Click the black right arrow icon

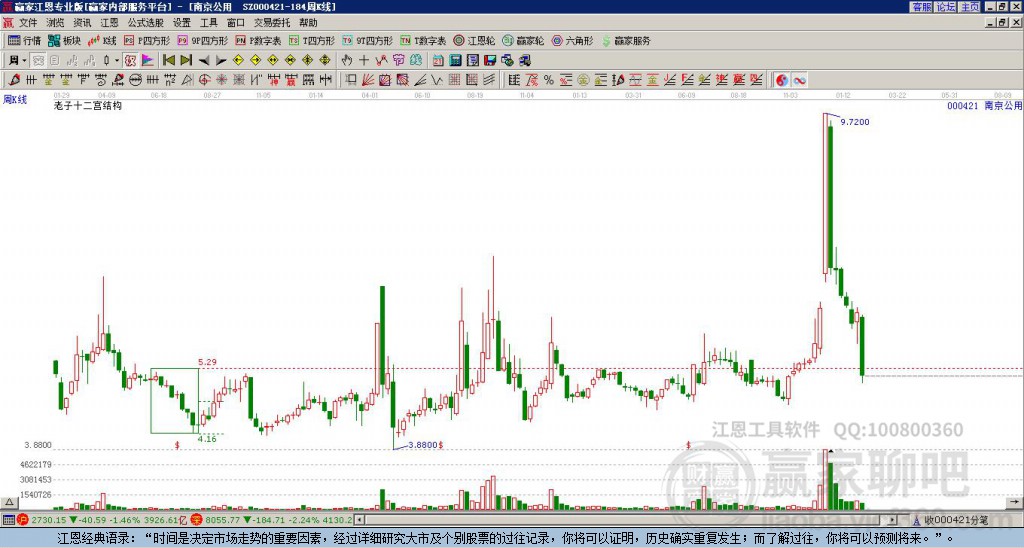click(221, 61)
